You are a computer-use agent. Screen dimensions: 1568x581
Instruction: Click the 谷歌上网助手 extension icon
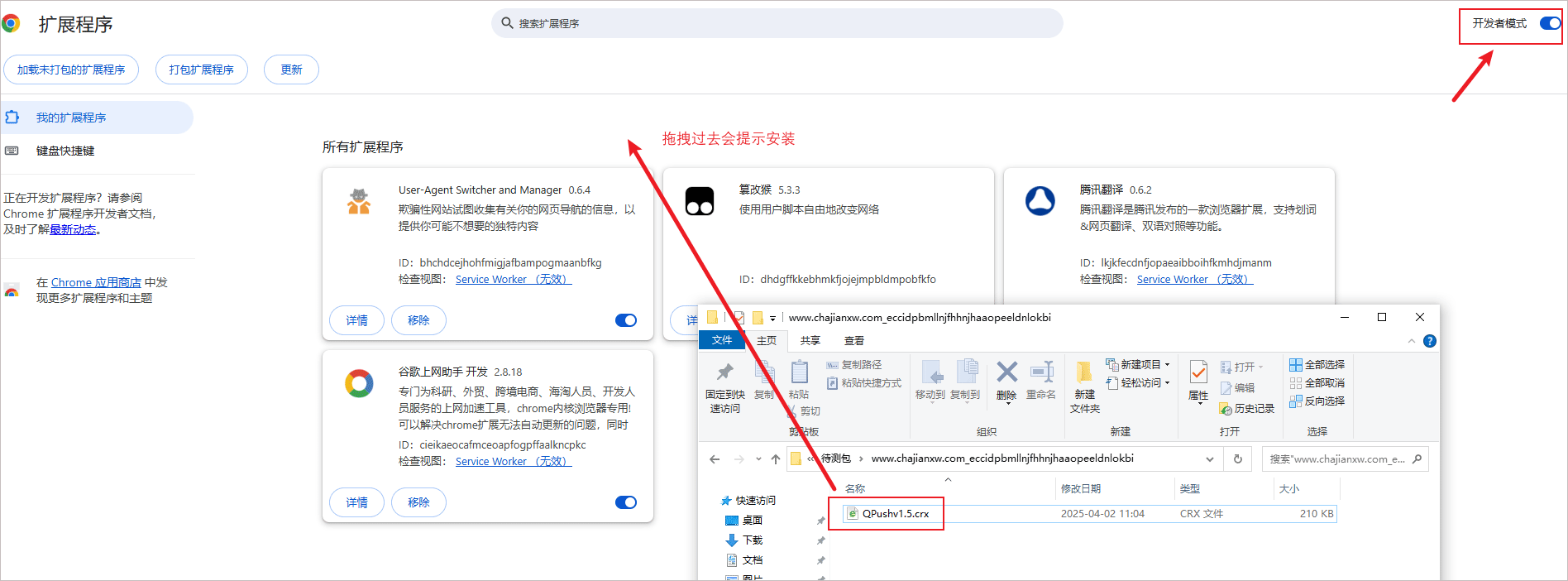(x=359, y=383)
